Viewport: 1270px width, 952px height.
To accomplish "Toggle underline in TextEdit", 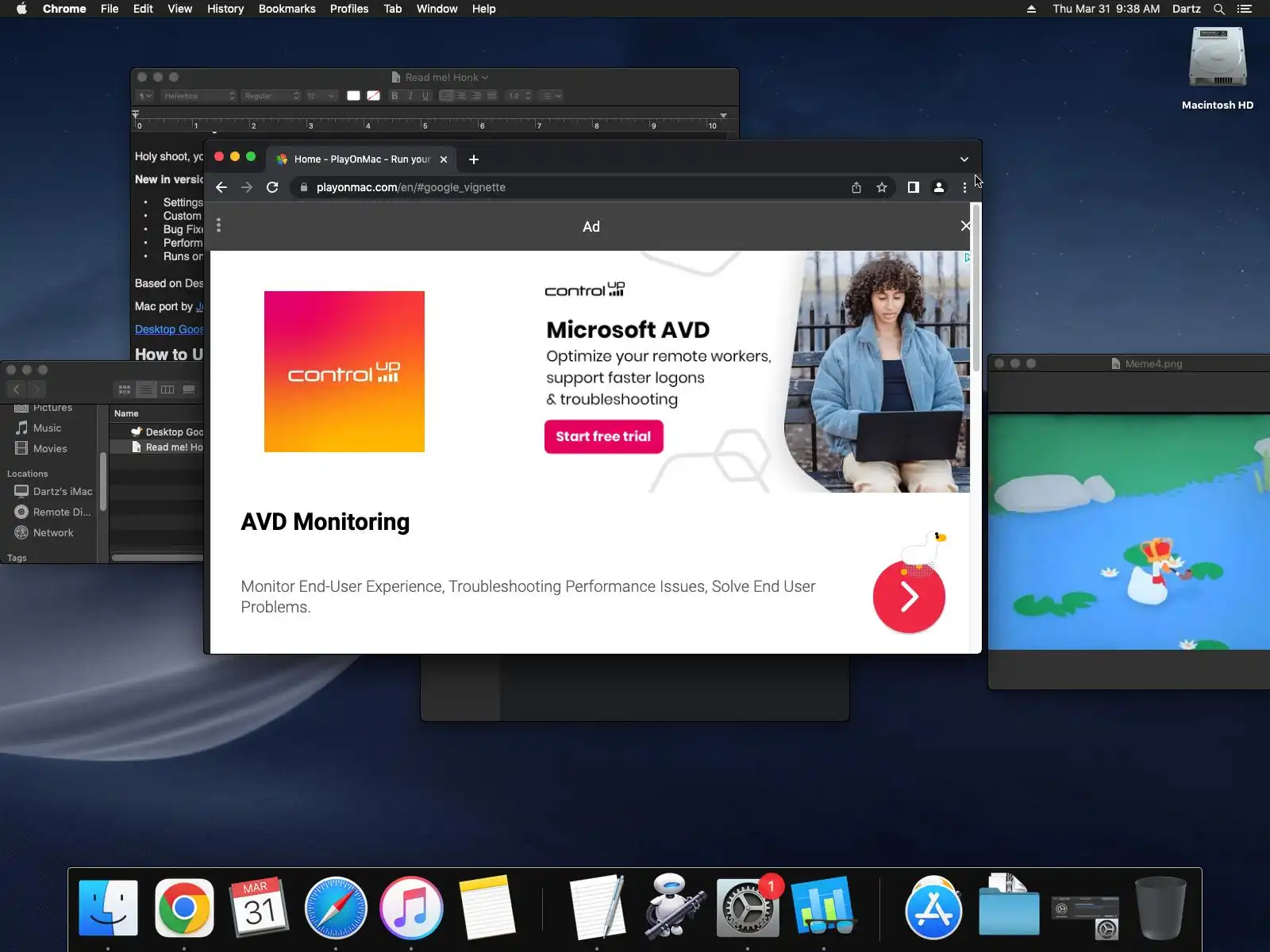I will (425, 96).
